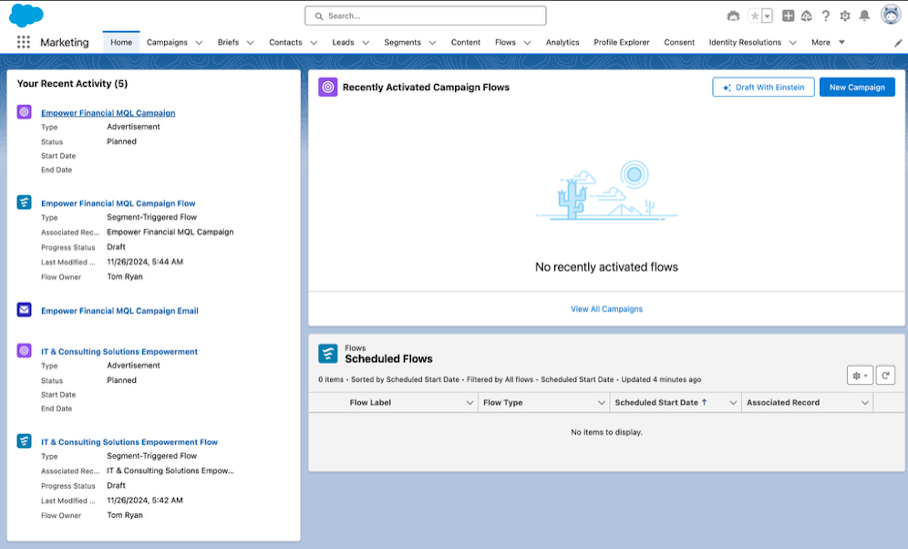Expand the Briefs tab chevron
This screenshot has width=908, height=549.
click(250, 43)
